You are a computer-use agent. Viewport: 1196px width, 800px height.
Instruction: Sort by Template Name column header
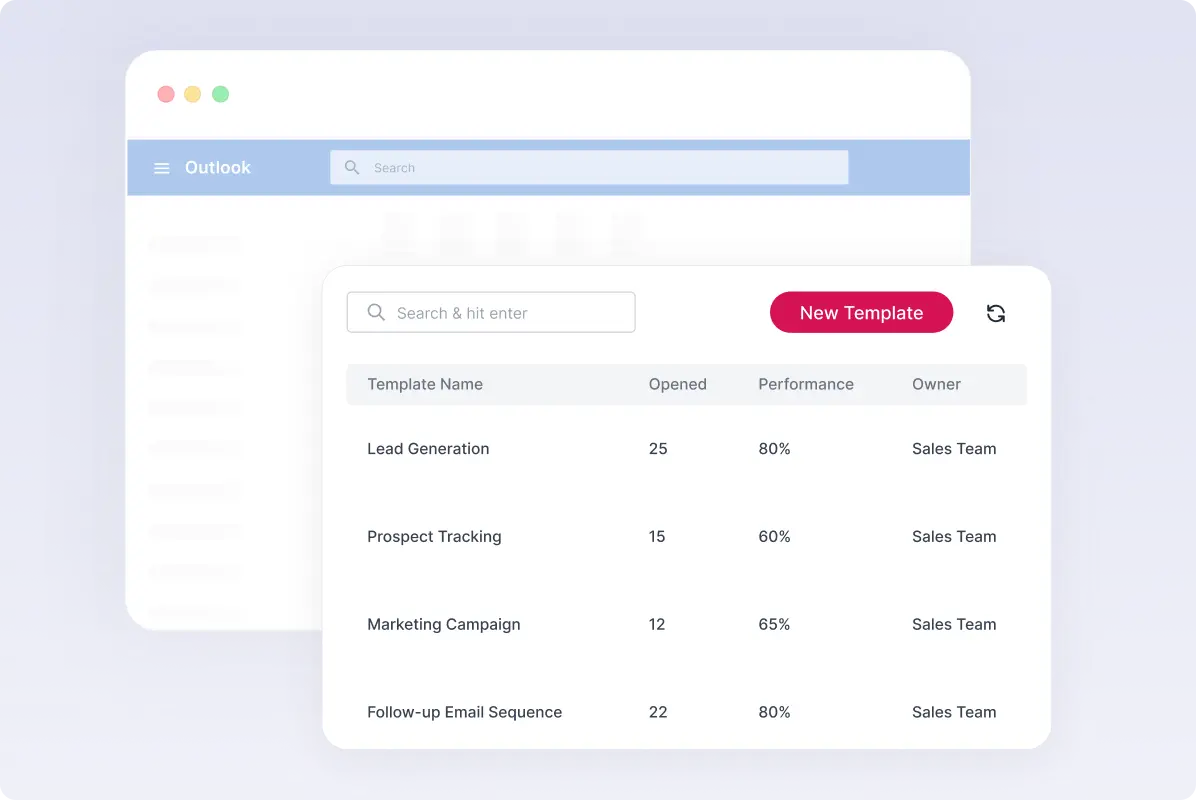(x=425, y=384)
